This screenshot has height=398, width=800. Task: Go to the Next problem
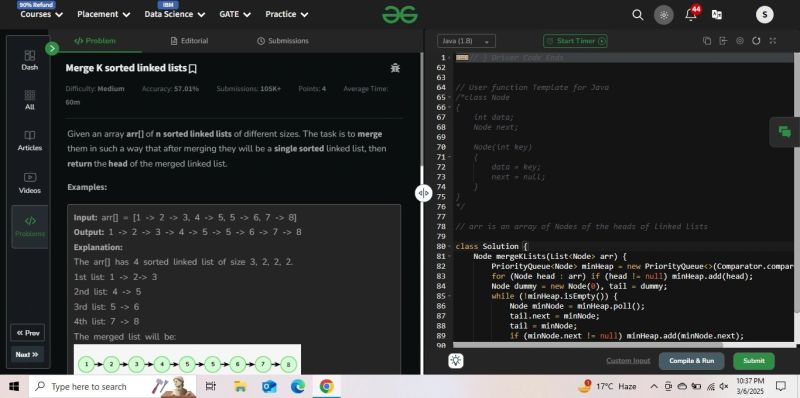point(27,354)
